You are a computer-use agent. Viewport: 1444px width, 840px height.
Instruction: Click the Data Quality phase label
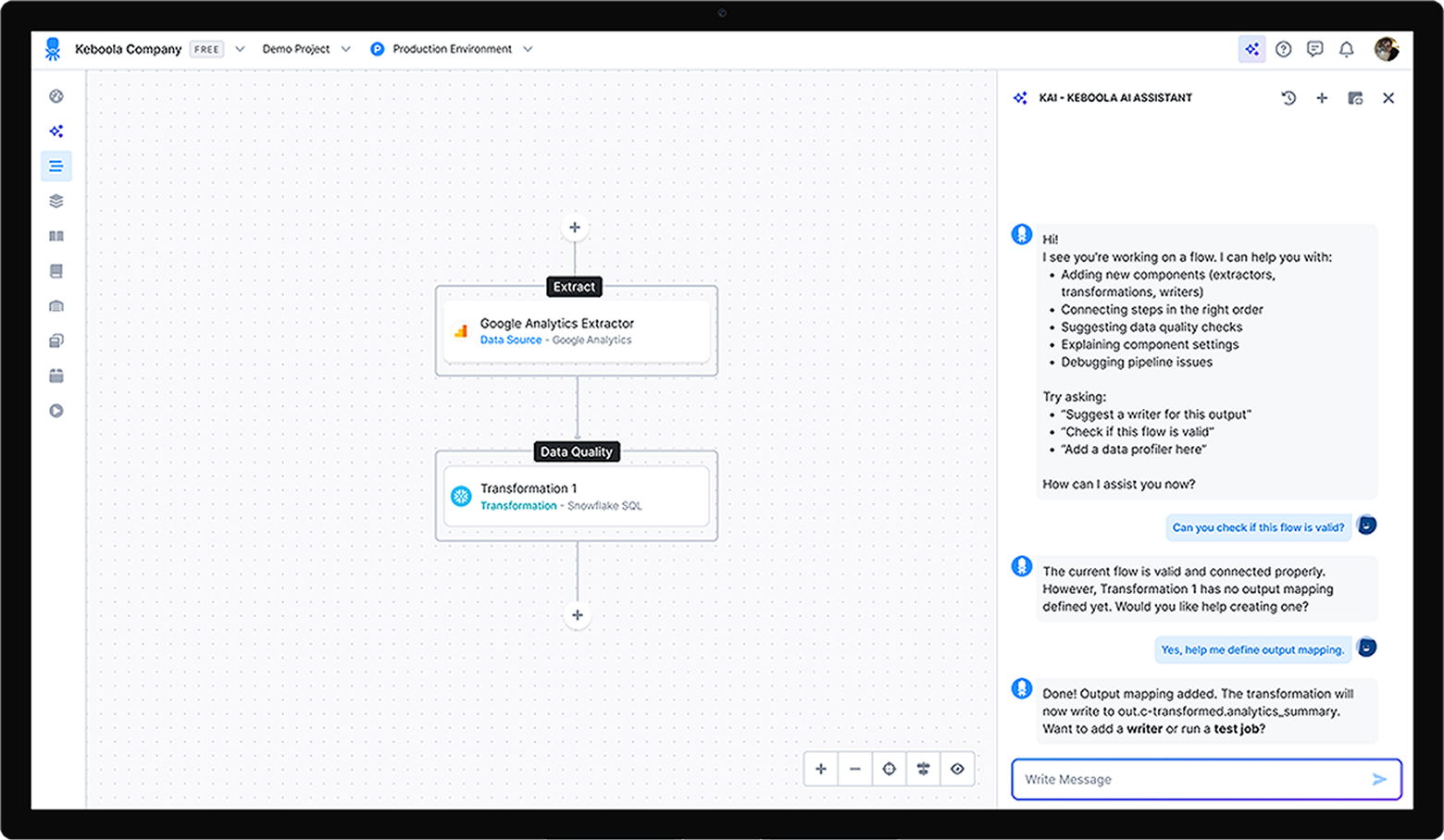[x=577, y=451]
